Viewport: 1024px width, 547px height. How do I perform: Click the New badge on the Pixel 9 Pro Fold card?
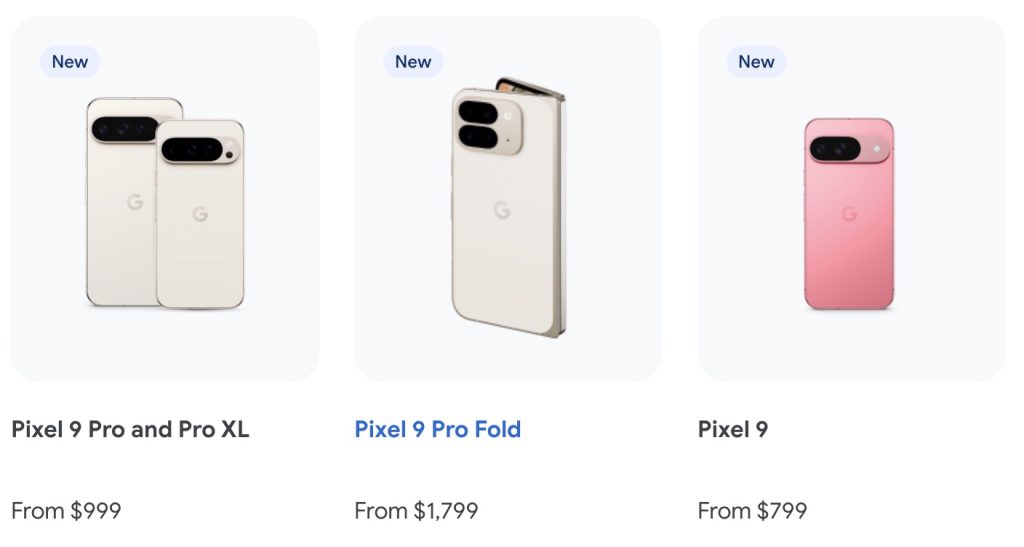(413, 62)
